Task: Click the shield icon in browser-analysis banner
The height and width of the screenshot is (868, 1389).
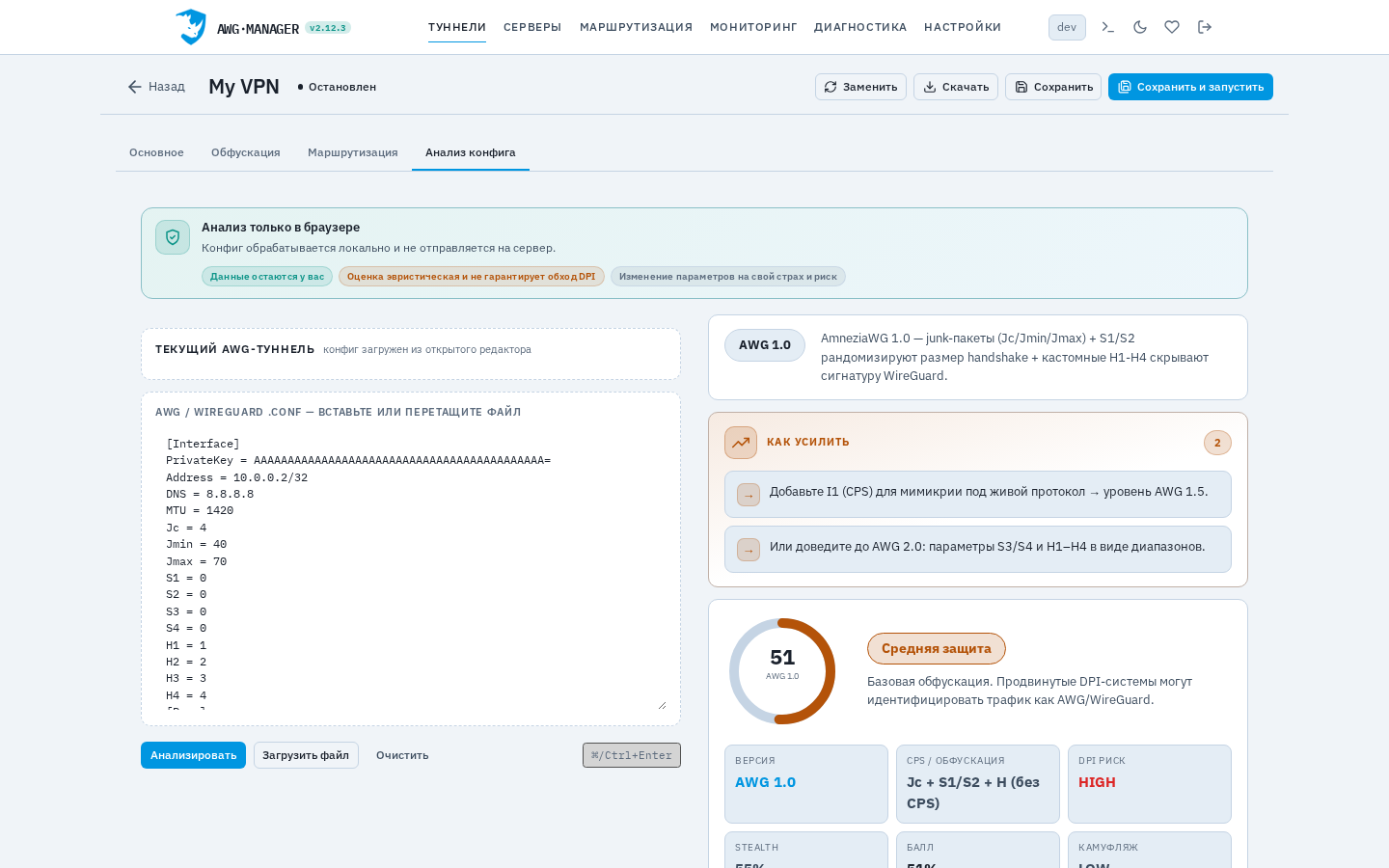Action: click(173, 237)
